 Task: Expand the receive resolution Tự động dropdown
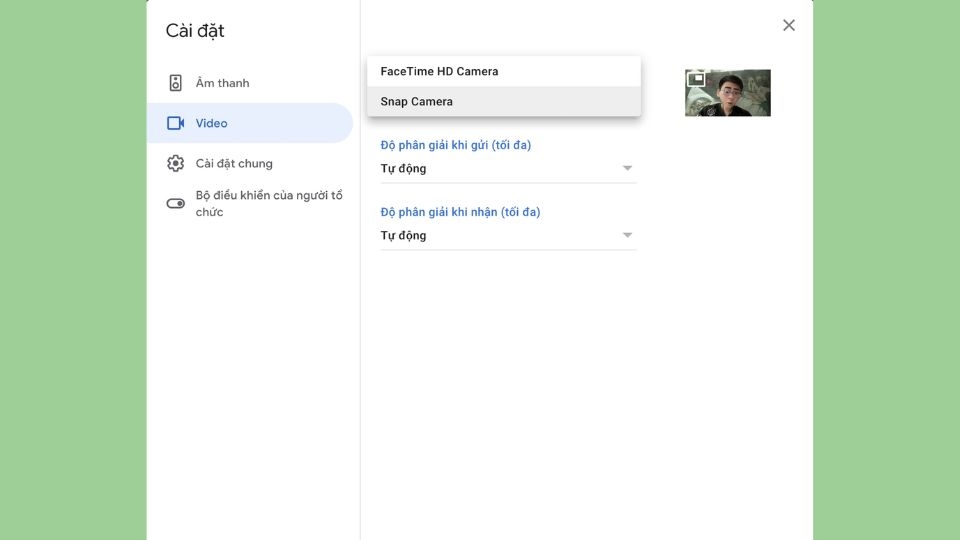tap(508, 235)
